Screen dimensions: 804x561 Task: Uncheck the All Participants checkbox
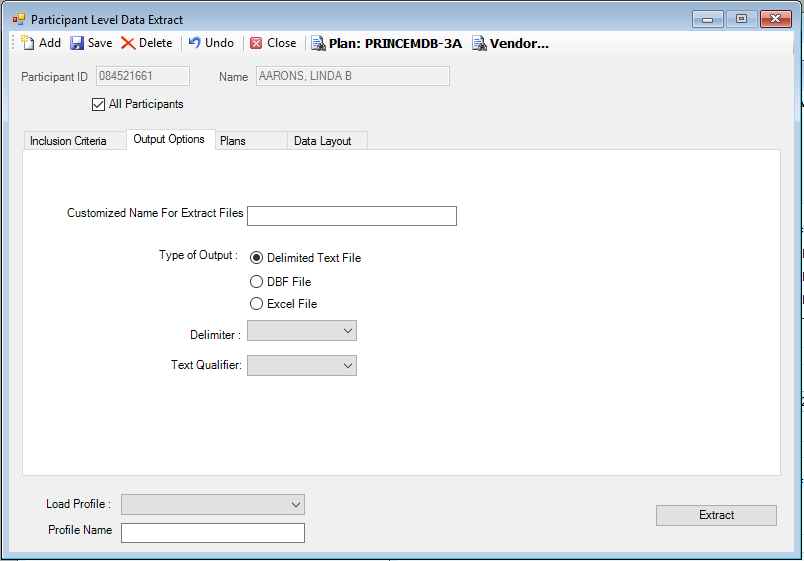point(98,104)
